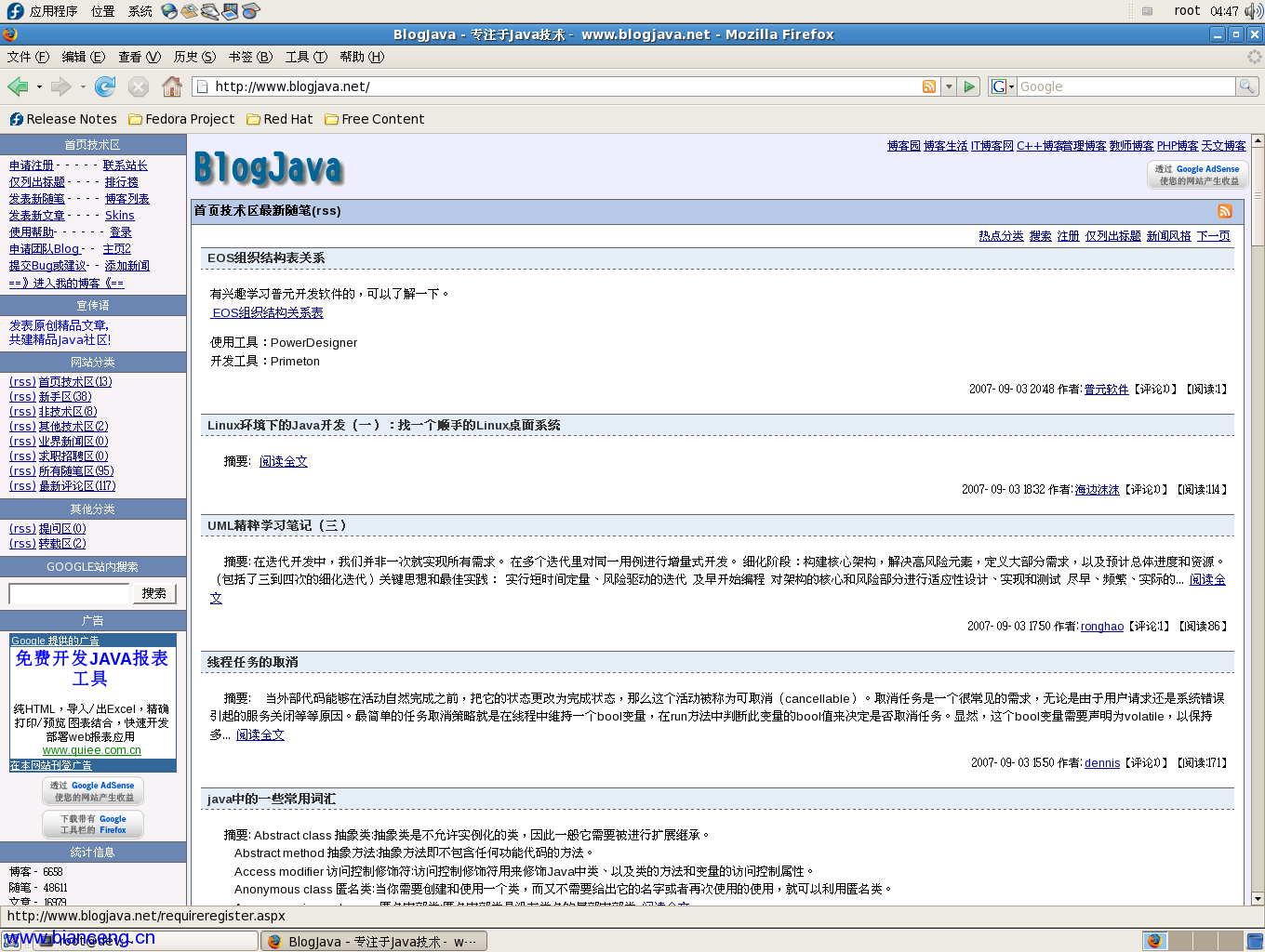Click the Forward arrow button
1265x952 pixels.
tap(61, 86)
